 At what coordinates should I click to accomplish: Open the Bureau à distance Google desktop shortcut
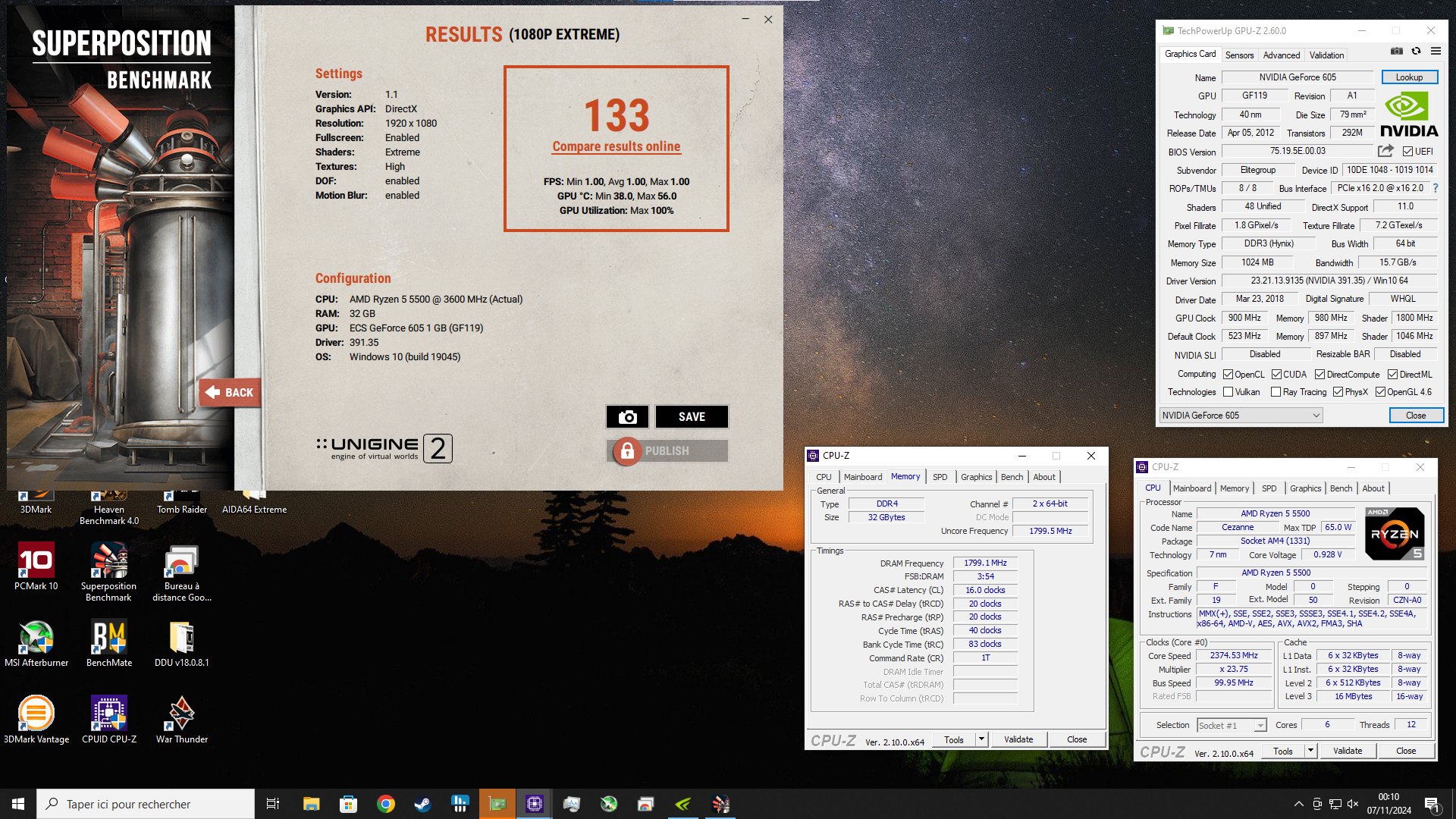tap(182, 572)
